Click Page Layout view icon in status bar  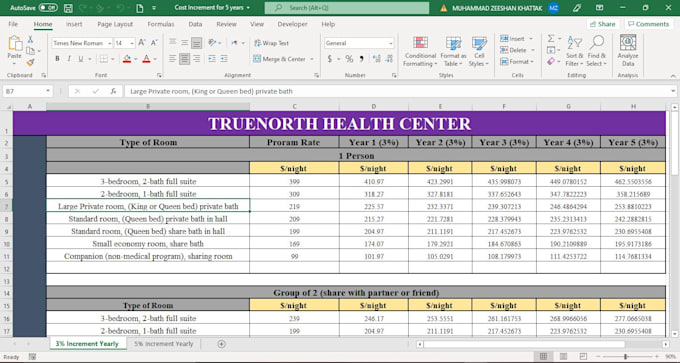tap(563, 356)
